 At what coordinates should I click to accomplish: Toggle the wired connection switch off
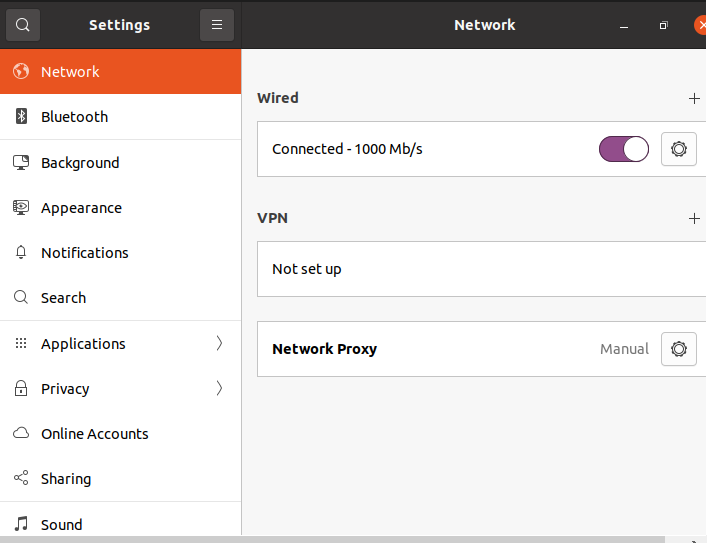click(624, 149)
